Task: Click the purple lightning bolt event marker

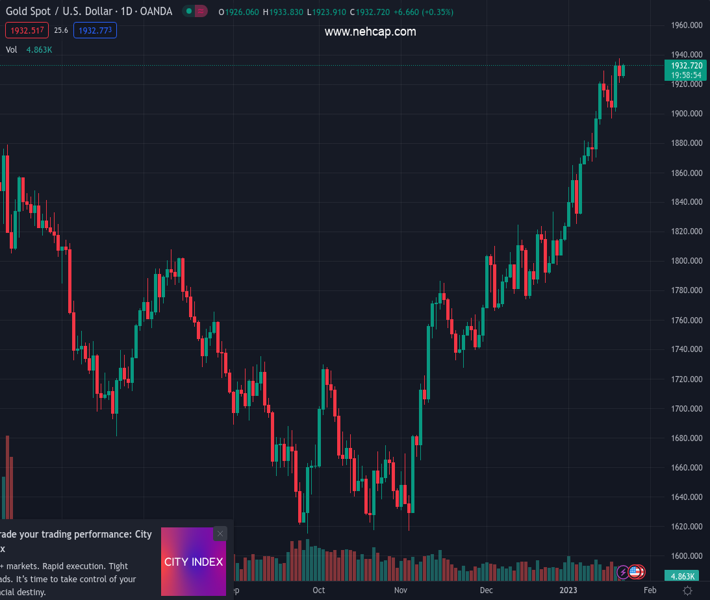Action: (624, 572)
